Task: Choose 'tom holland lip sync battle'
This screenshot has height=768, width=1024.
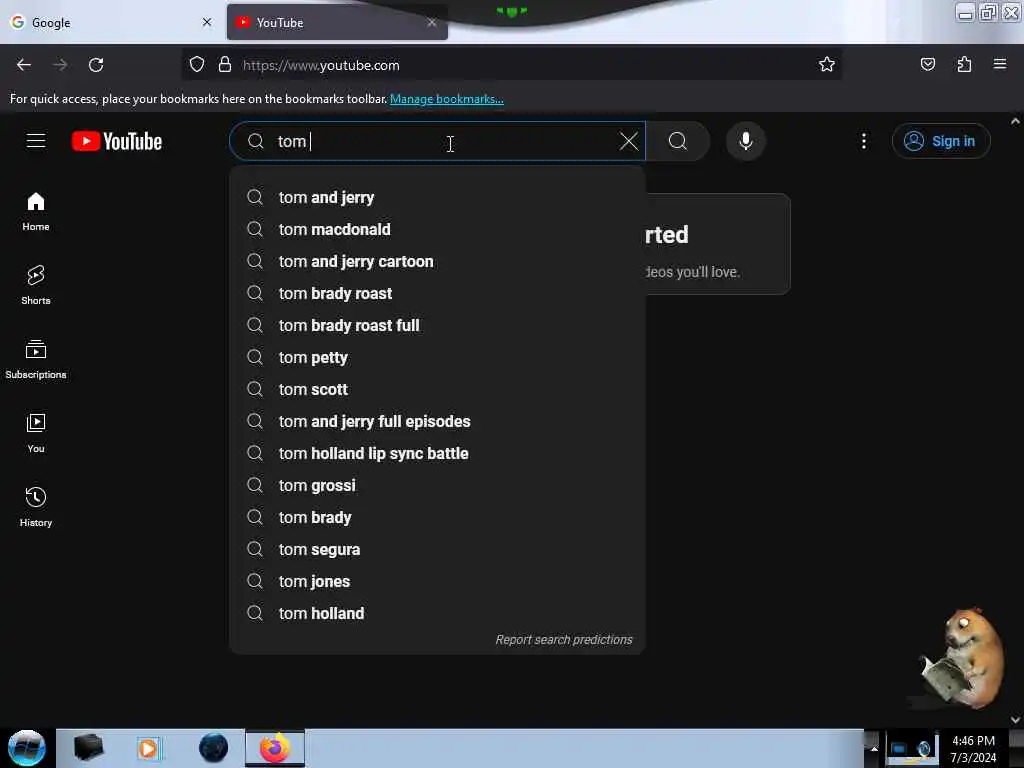Action: 437,453
